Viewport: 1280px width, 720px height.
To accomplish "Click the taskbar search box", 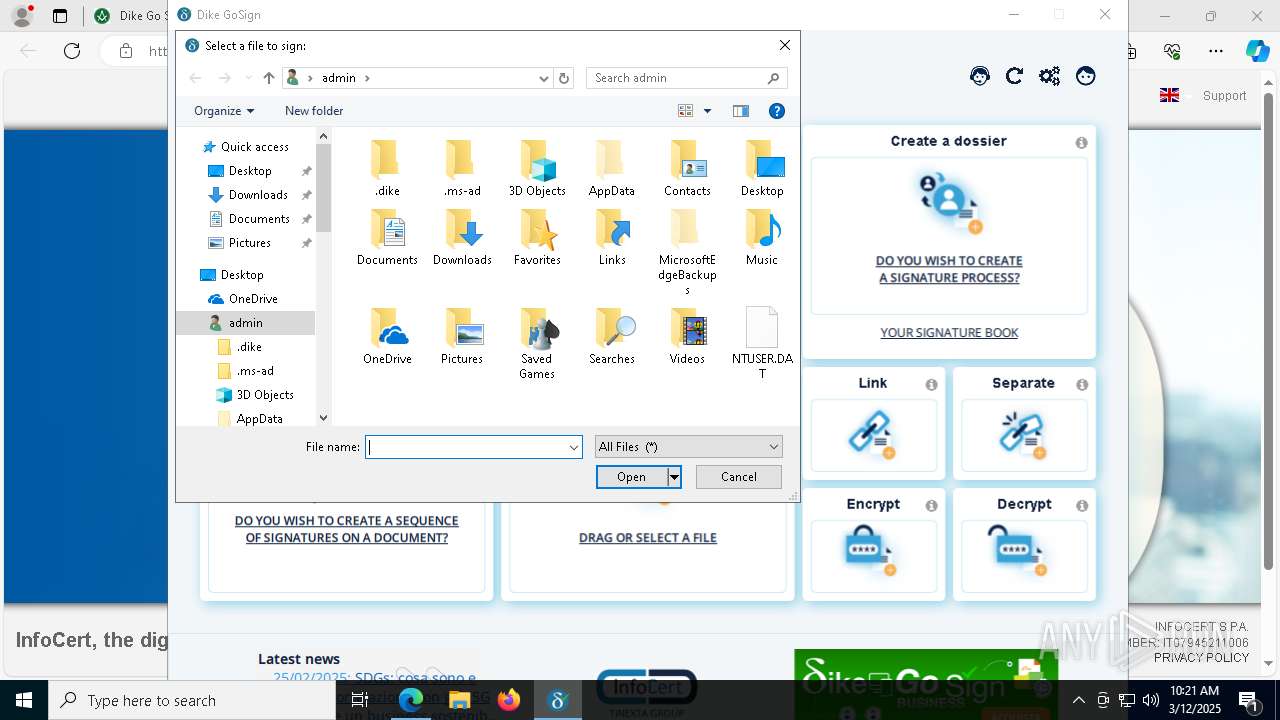I will coord(192,700).
